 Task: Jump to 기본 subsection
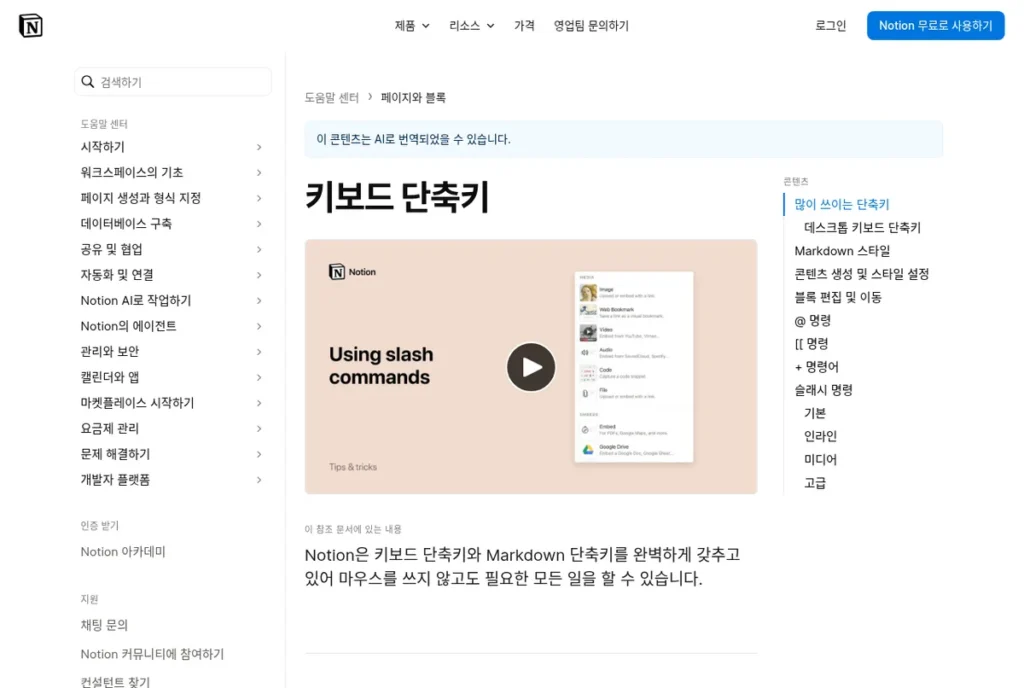[x=815, y=413]
